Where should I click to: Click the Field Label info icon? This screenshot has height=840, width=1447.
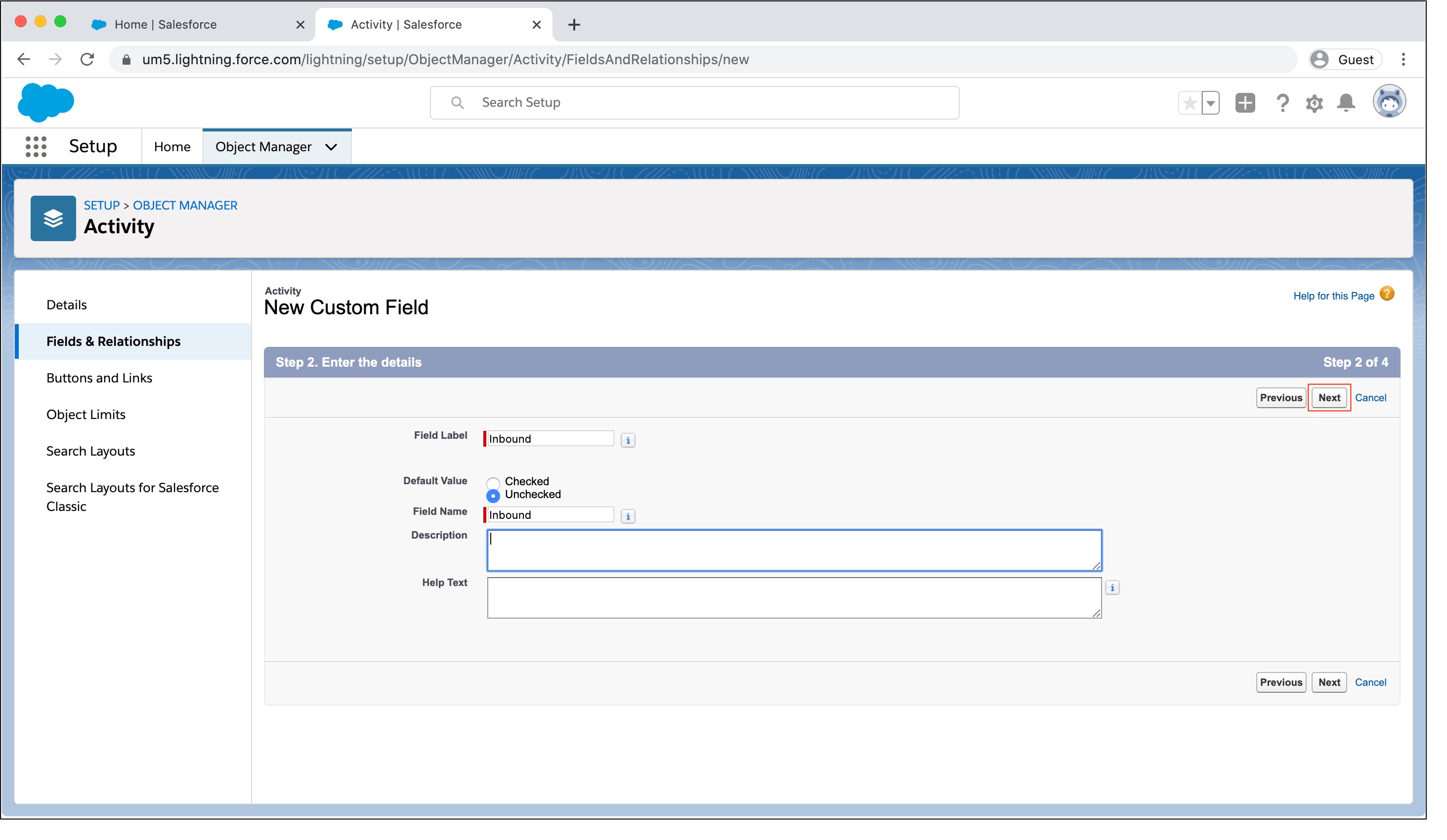[x=628, y=440]
